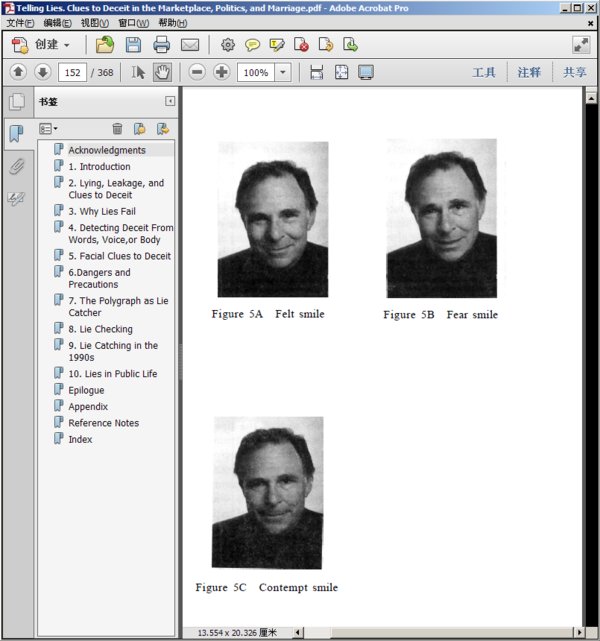
Task: Go to next page arrow
Action: coord(43,72)
